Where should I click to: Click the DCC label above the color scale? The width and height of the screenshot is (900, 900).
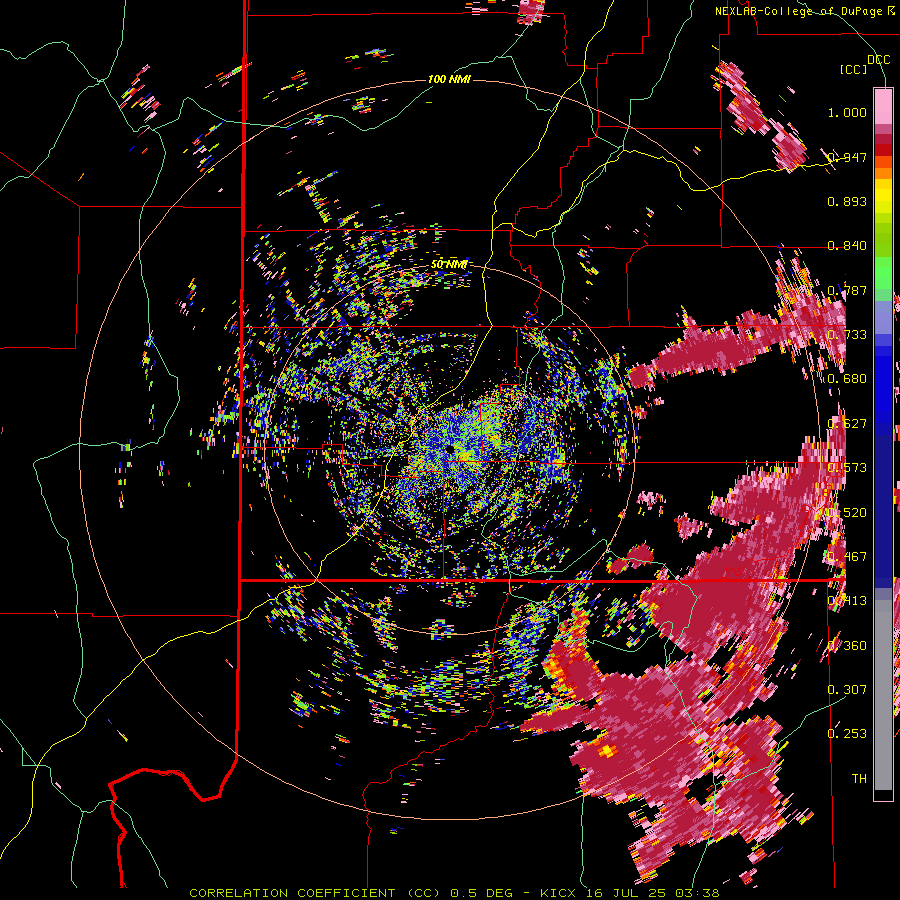(878, 60)
